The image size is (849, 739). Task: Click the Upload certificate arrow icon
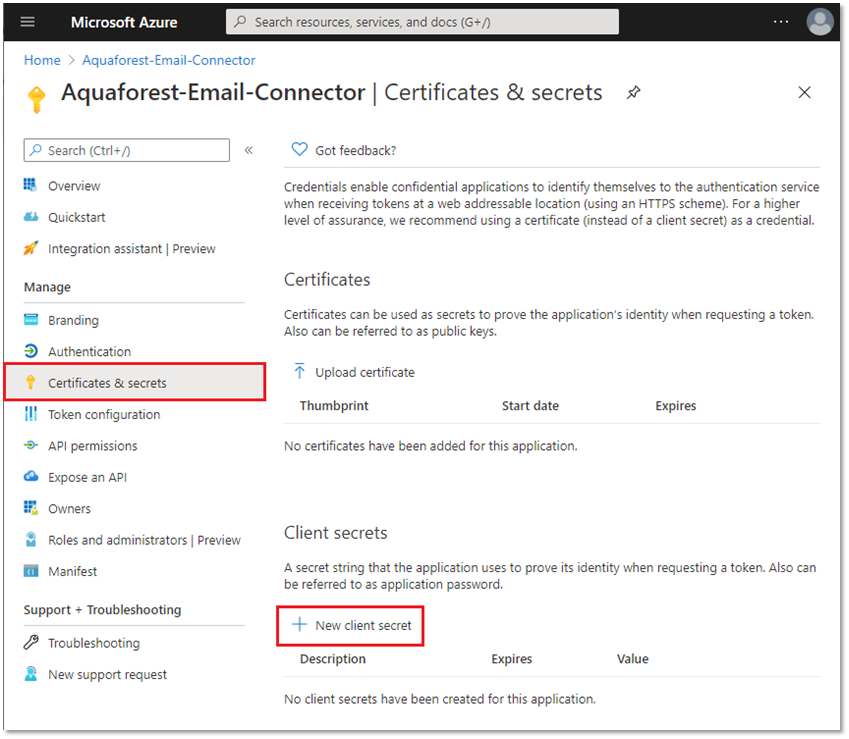tap(299, 372)
